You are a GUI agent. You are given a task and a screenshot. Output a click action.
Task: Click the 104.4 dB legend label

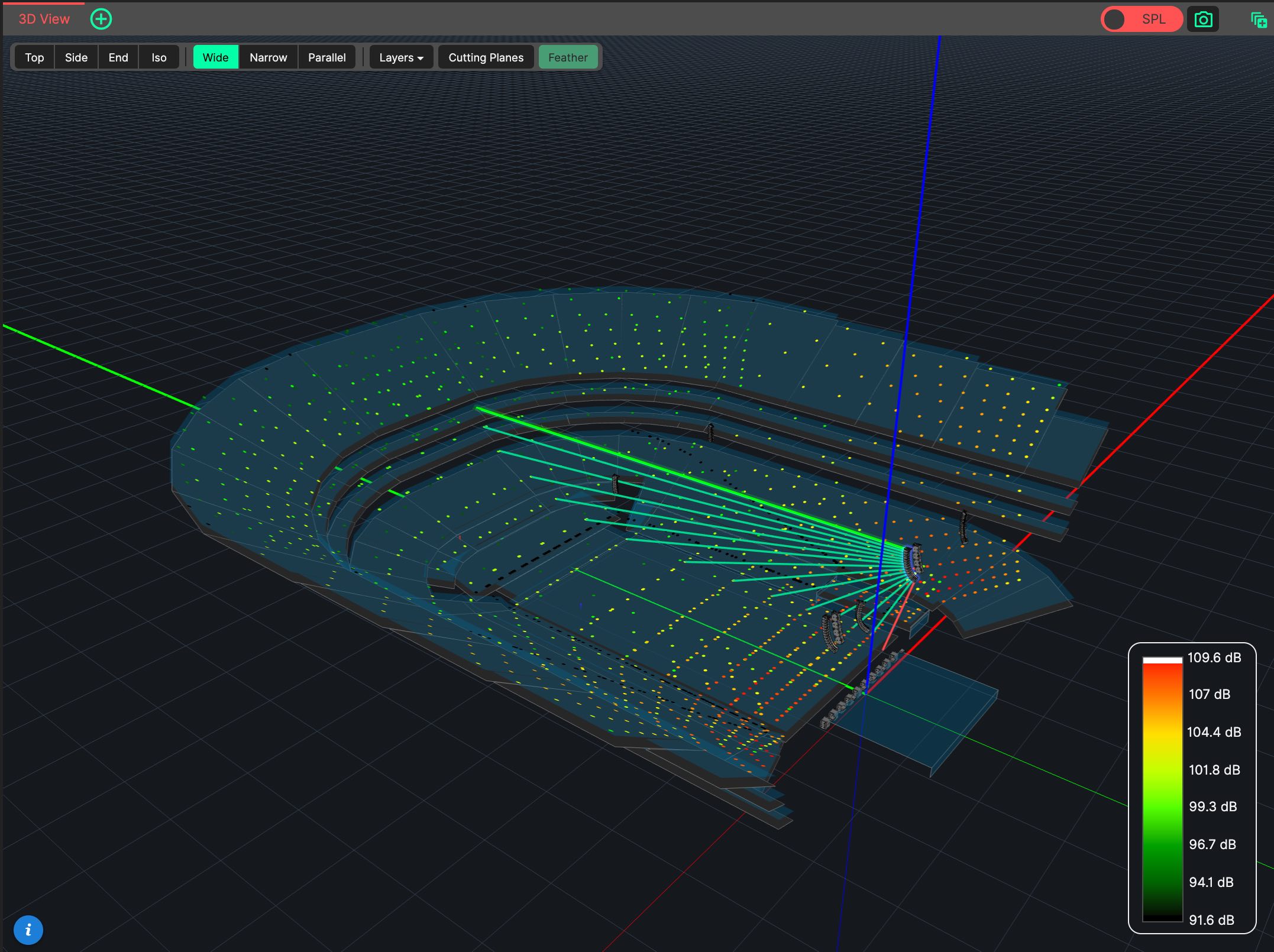(x=1214, y=732)
